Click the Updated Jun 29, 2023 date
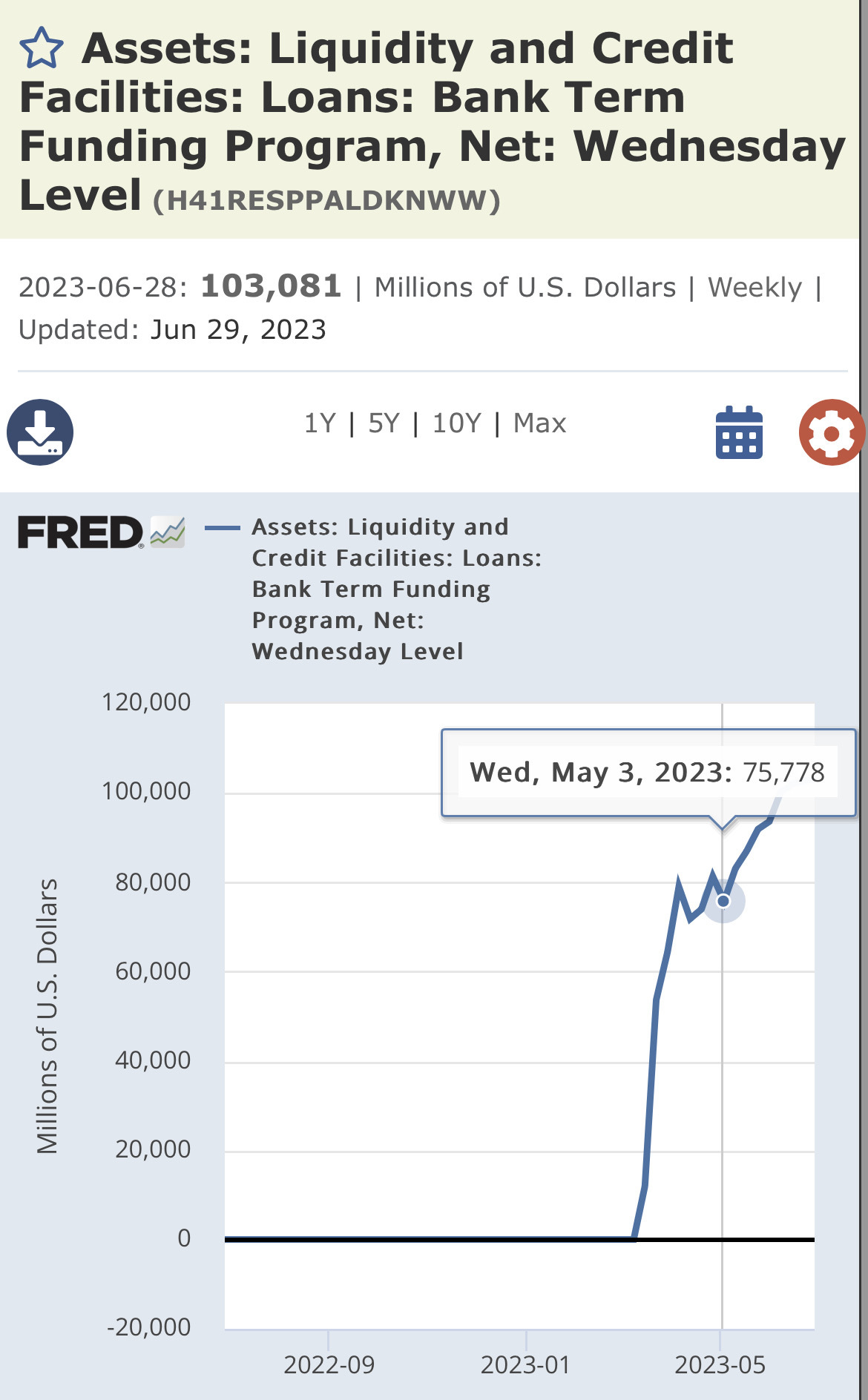The height and width of the screenshot is (1400, 868). (237, 329)
